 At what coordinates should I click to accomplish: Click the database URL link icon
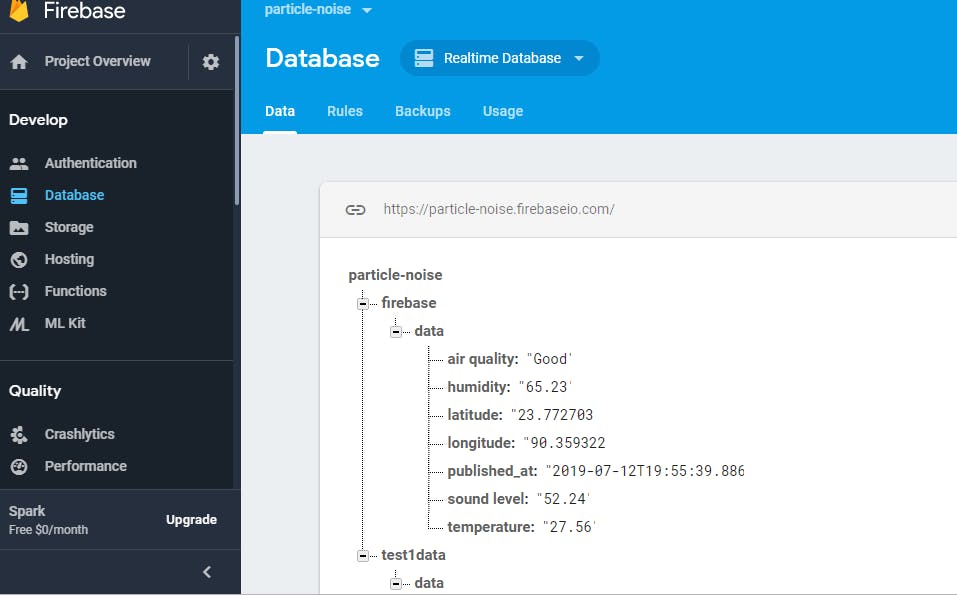(x=355, y=210)
